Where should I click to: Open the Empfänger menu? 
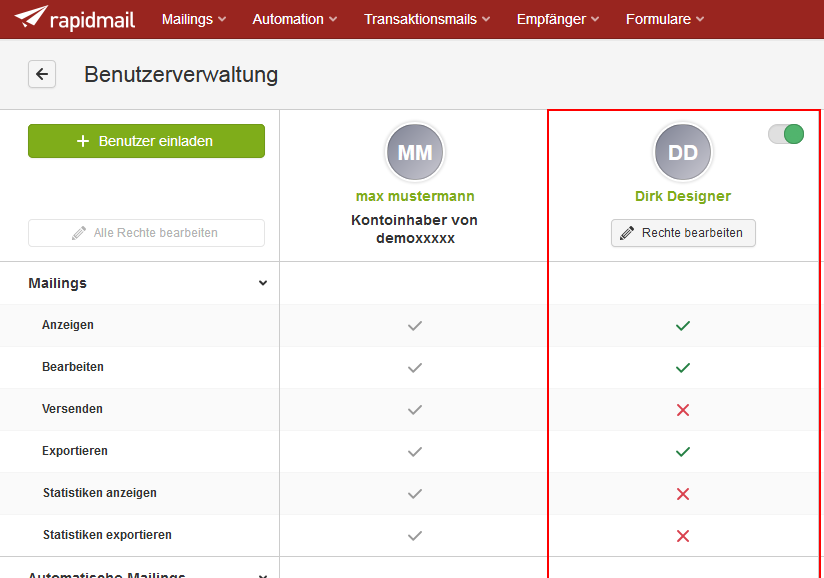[558, 19]
